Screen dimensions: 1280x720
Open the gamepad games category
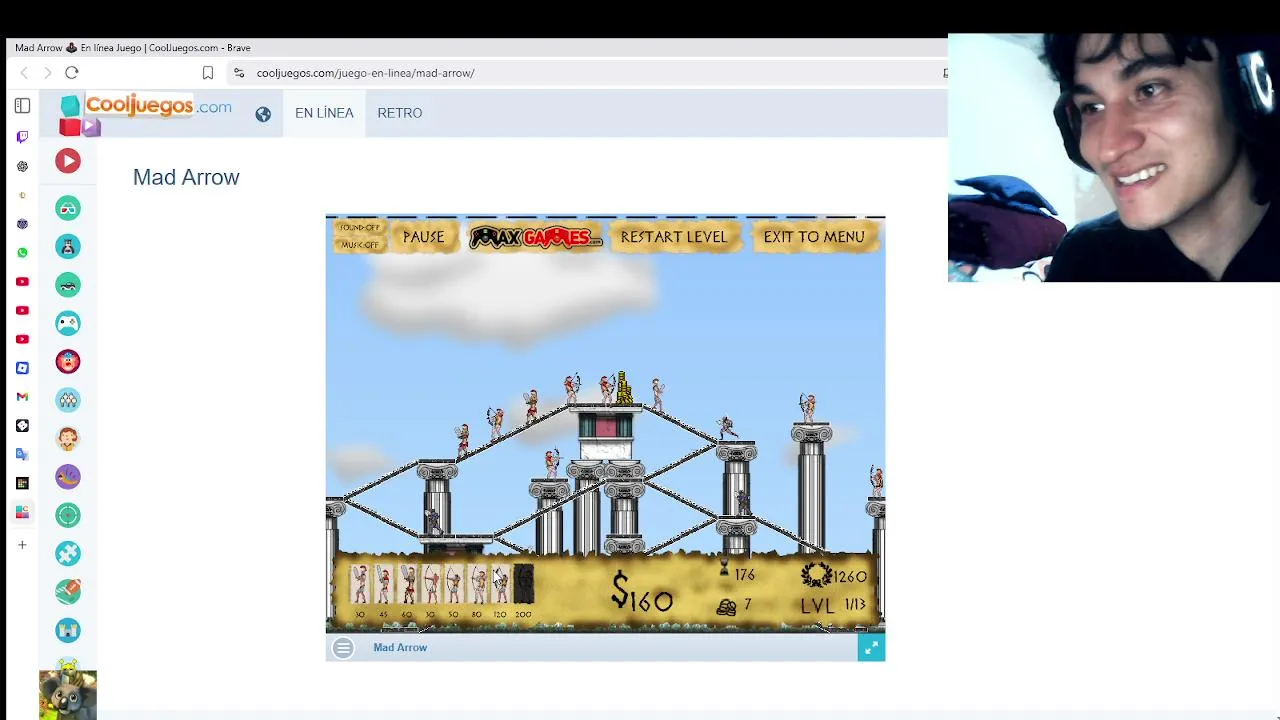[68, 323]
